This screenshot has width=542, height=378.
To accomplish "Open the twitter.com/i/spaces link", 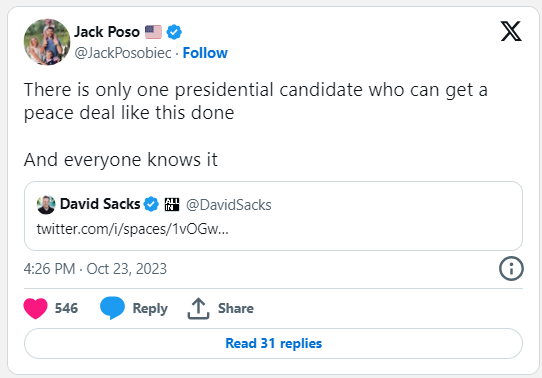I will [x=132, y=229].
